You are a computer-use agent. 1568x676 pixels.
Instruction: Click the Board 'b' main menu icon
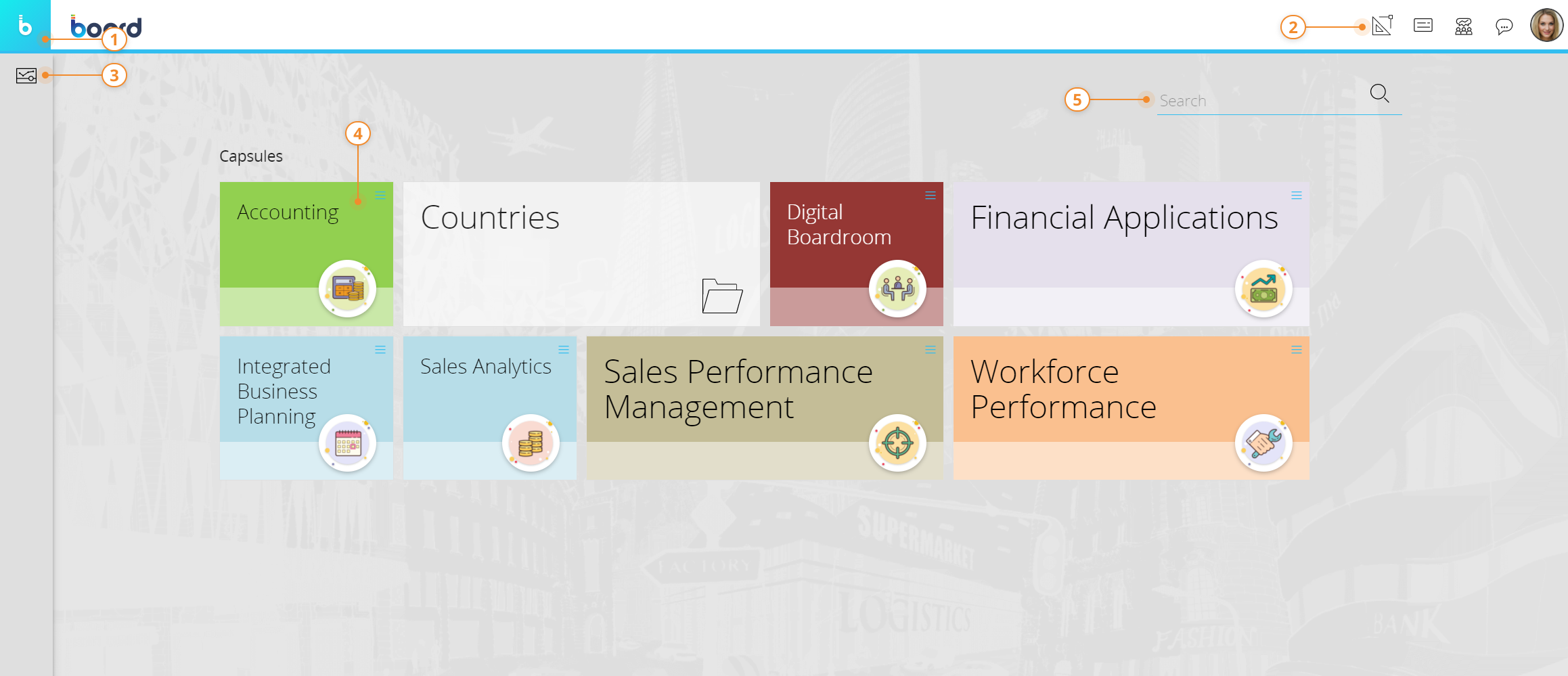click(25, 26)
